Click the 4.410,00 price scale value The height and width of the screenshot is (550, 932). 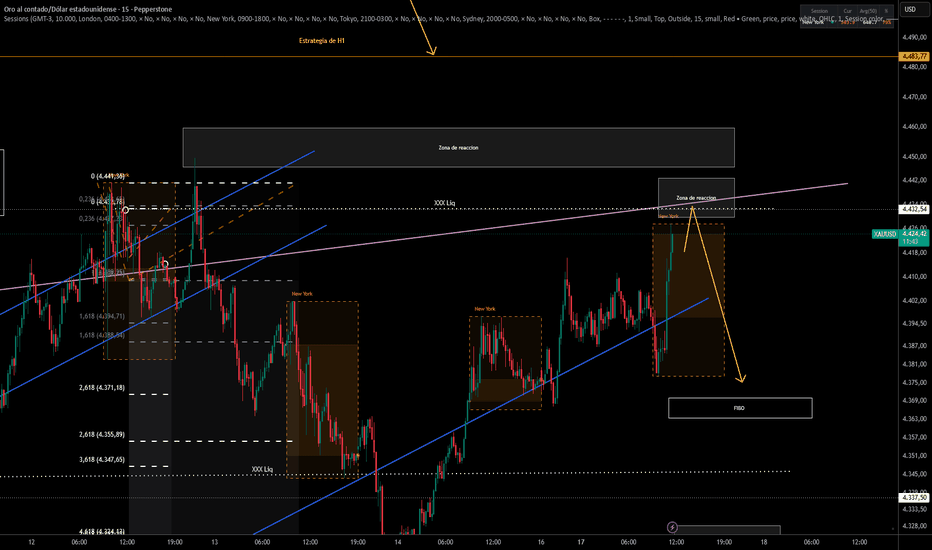pyautogui.click(x=914, y=276)
